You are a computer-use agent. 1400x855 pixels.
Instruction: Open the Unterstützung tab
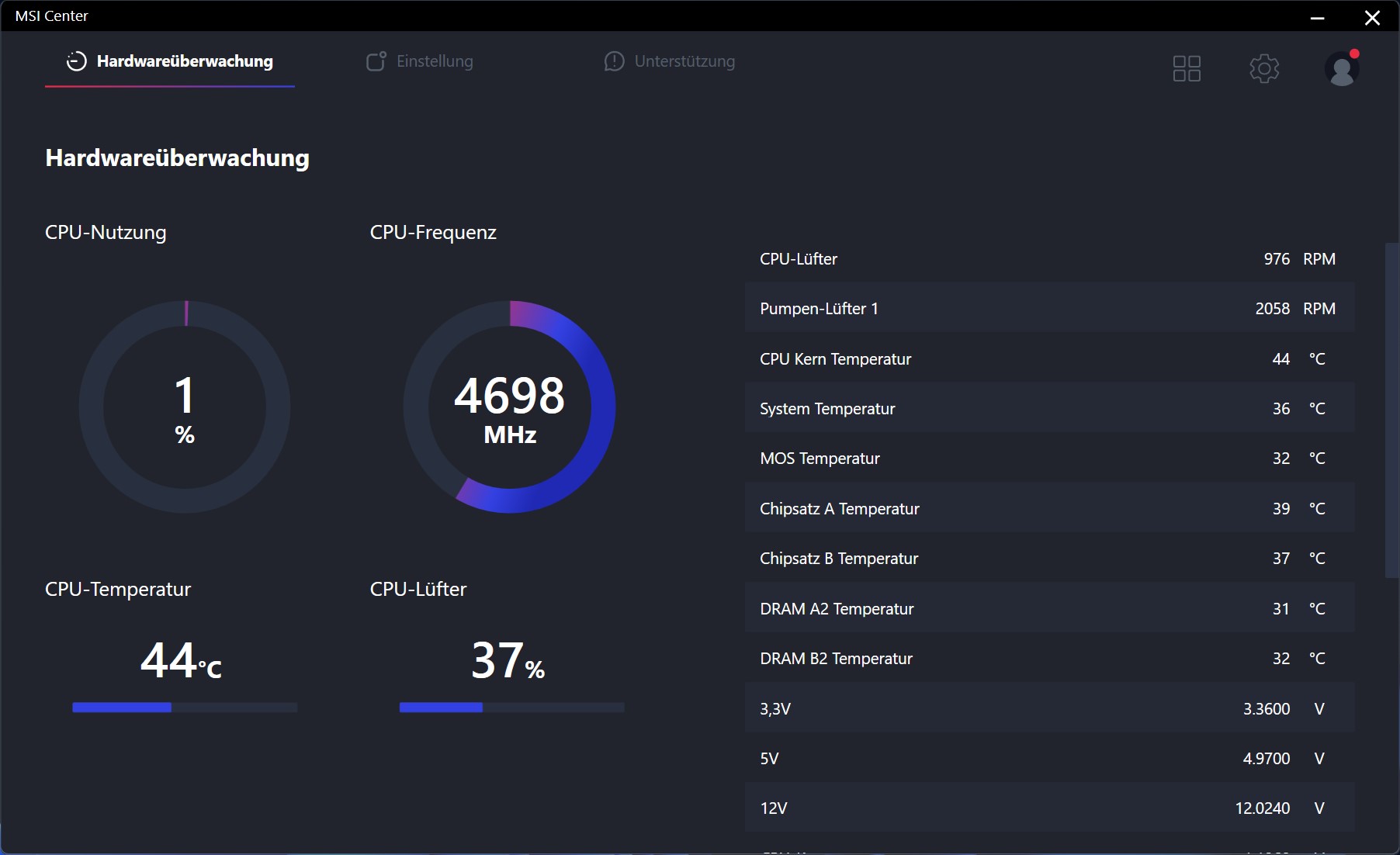[669, 61]
